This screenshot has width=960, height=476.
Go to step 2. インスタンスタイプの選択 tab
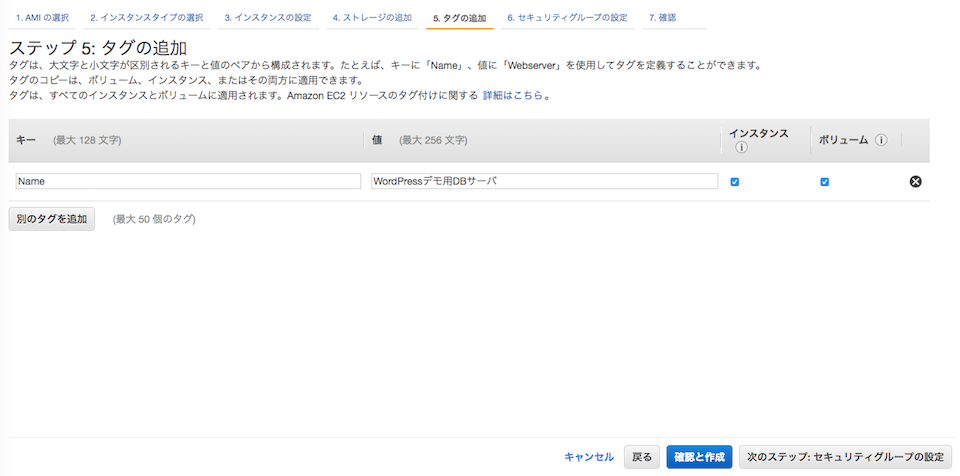click(x=146, y=18)
